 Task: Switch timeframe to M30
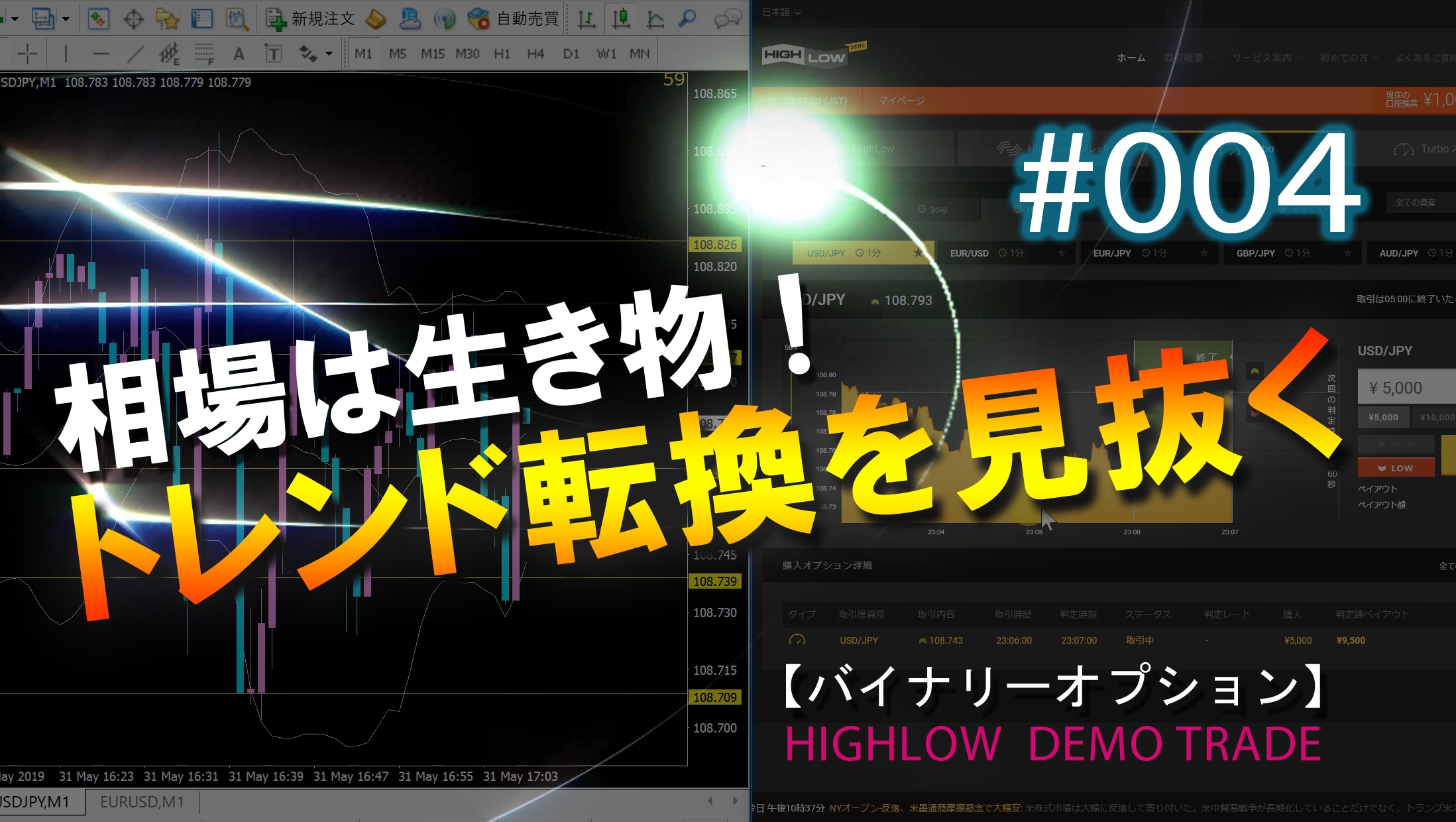coord(467,54)
